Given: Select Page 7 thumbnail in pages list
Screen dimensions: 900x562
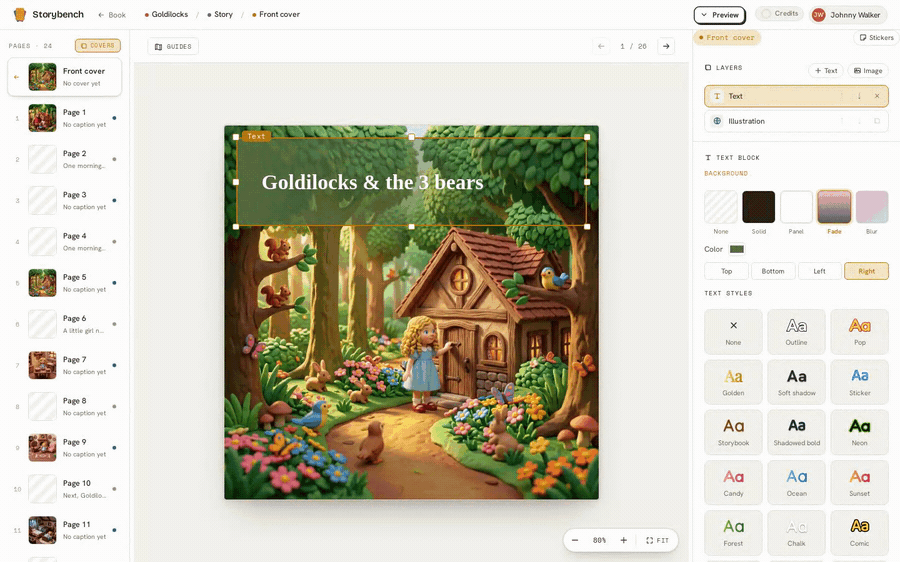Looking at the screenshot, I should point(42,365).
